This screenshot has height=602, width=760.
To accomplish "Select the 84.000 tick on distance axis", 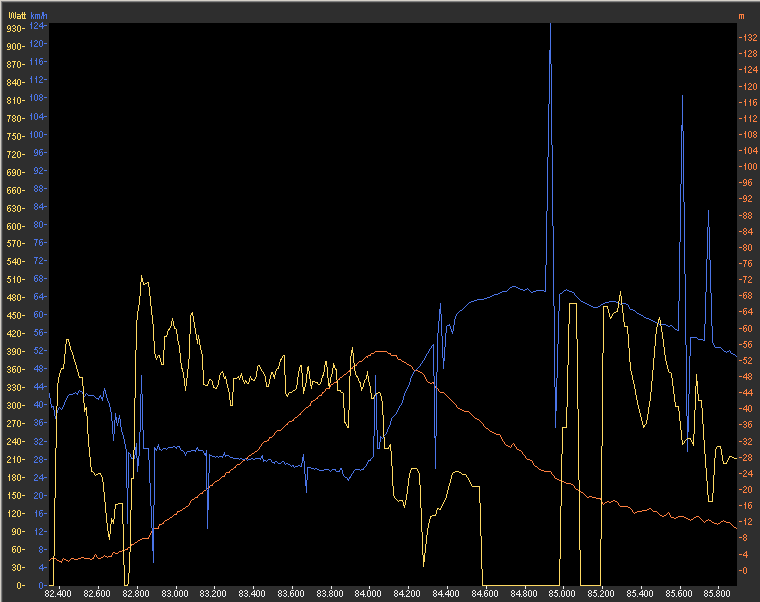I will click(x=369, y=593).
